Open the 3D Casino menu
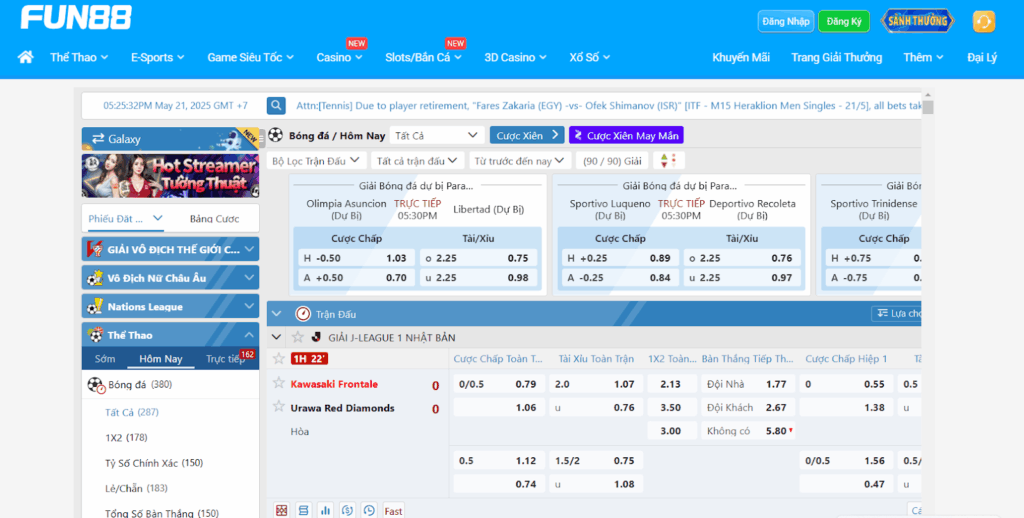The height and width of the screenshot is (518, 1024). pyautogui.click(x=515, y=57)
